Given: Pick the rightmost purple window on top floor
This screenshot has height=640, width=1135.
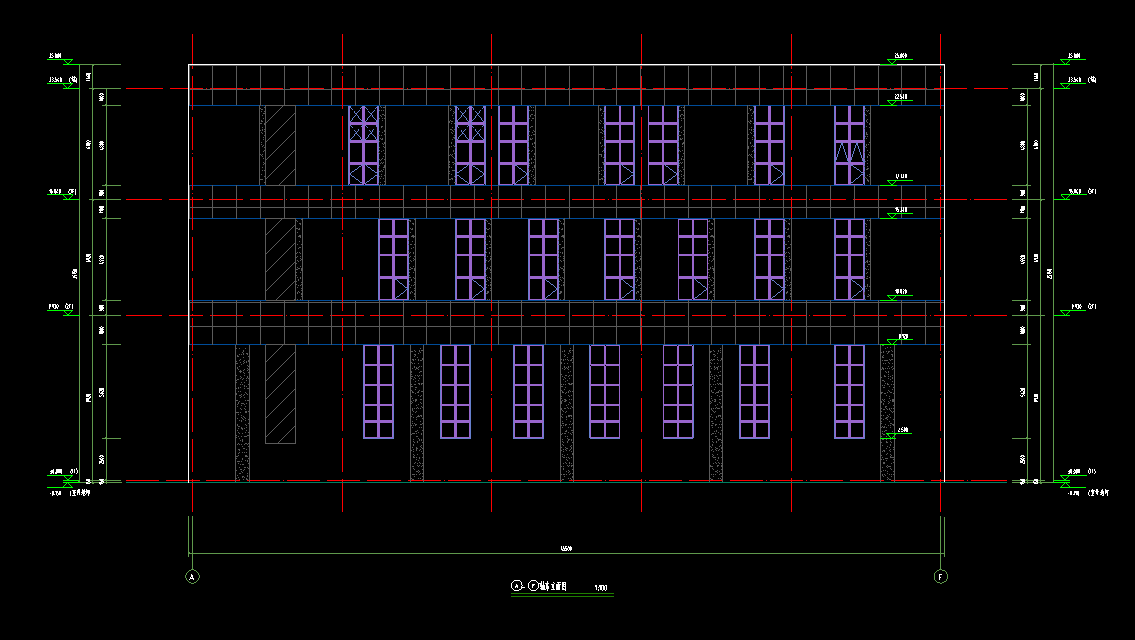Looking at the screenshot, I should (x=849, y=146).
